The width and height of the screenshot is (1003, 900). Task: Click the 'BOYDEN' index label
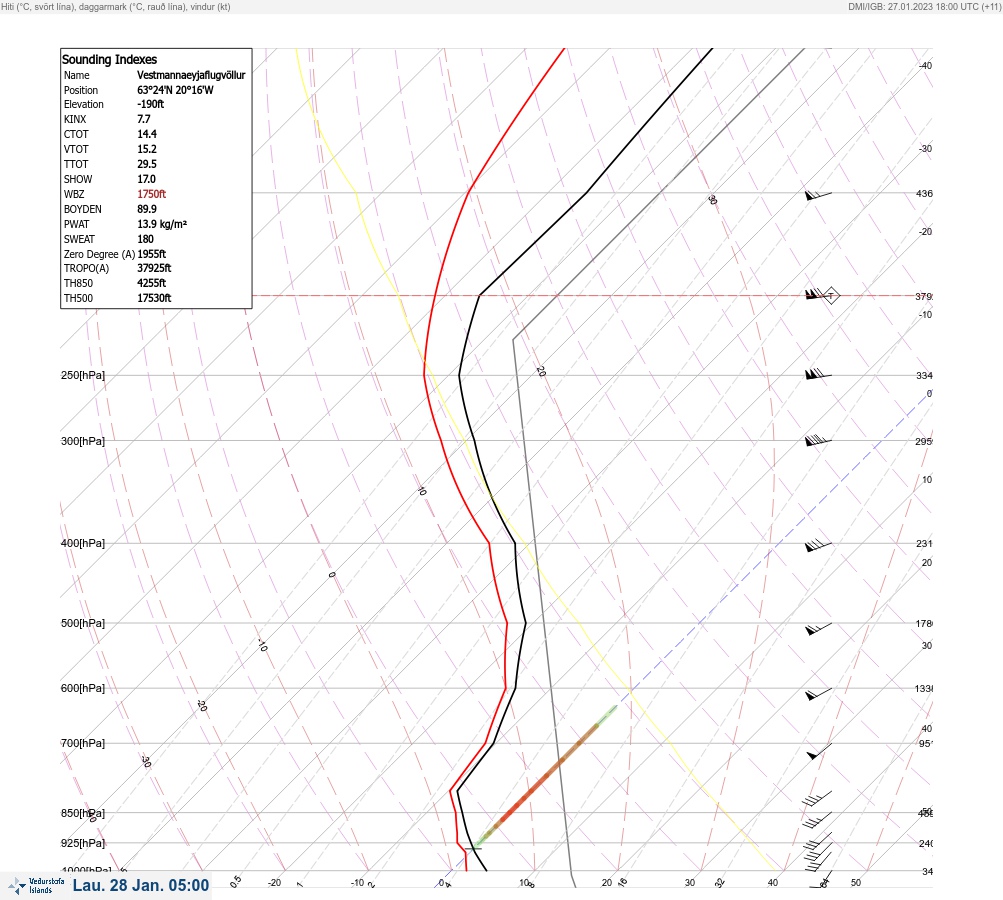tap(83, 209)
